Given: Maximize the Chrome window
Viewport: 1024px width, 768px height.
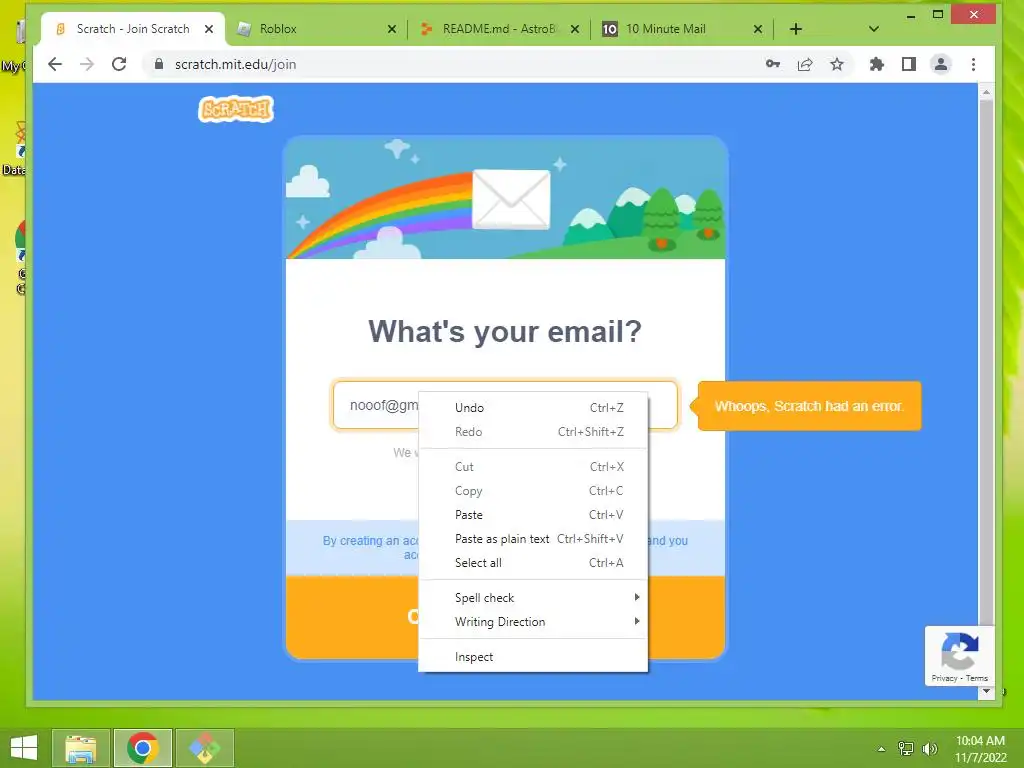Looking at the screenshot, I should tap(938, 14).
